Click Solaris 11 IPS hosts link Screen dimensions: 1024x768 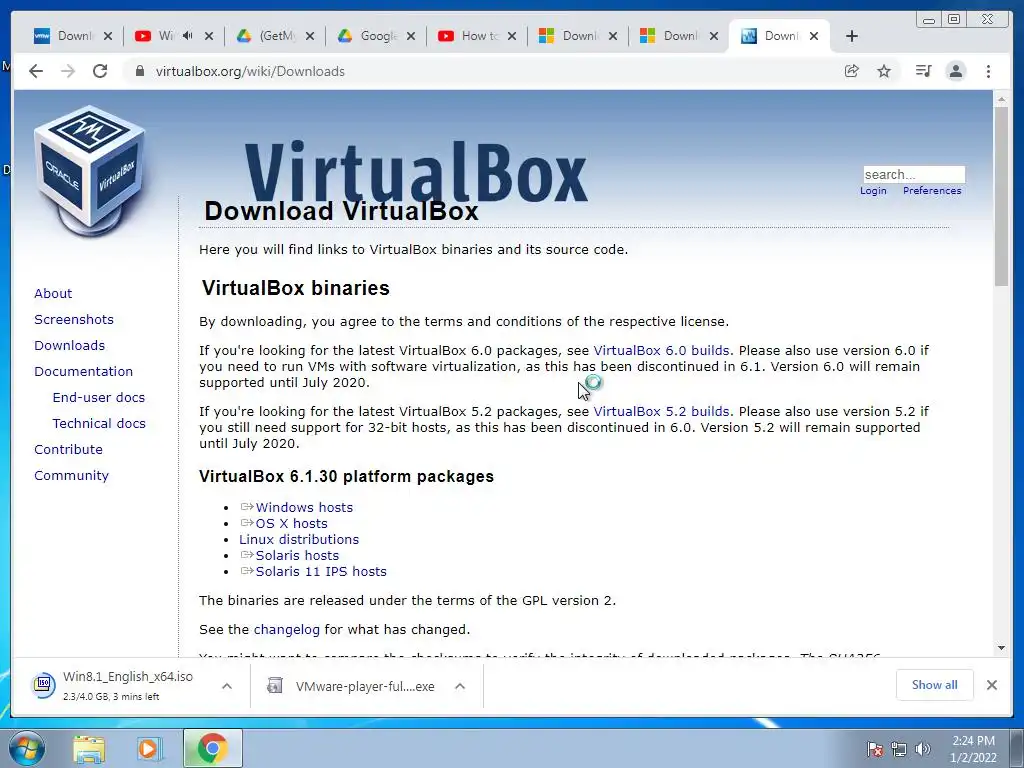[321, 571]
